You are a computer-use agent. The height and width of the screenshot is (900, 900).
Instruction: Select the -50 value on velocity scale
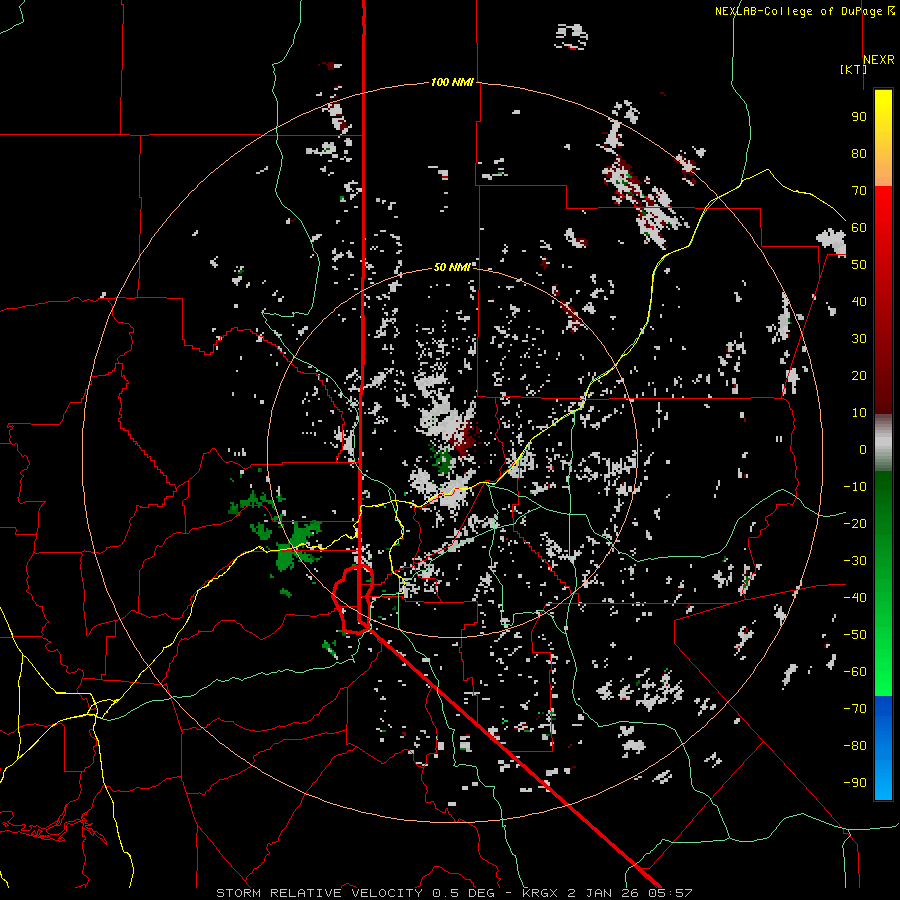855,635
